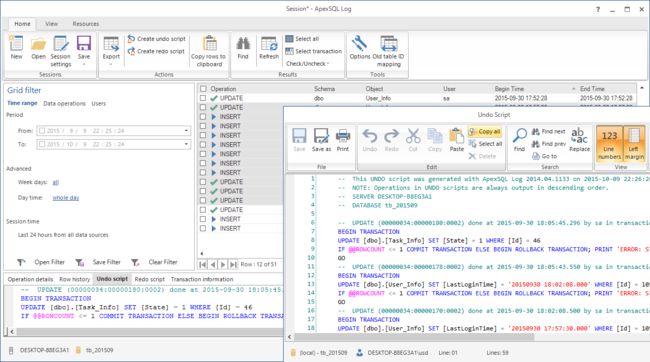The width and height of the screenshot is (650, 362).
Task: Select the Data operations filter tab
Action: tap(64, 104)
